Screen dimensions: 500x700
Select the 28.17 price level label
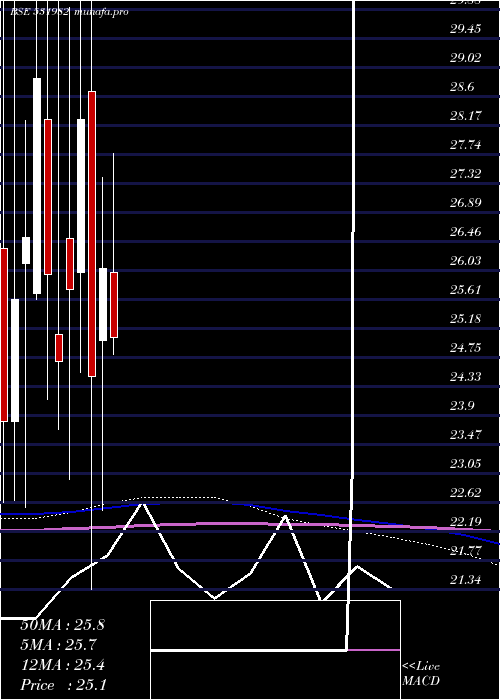coord(466,116)
